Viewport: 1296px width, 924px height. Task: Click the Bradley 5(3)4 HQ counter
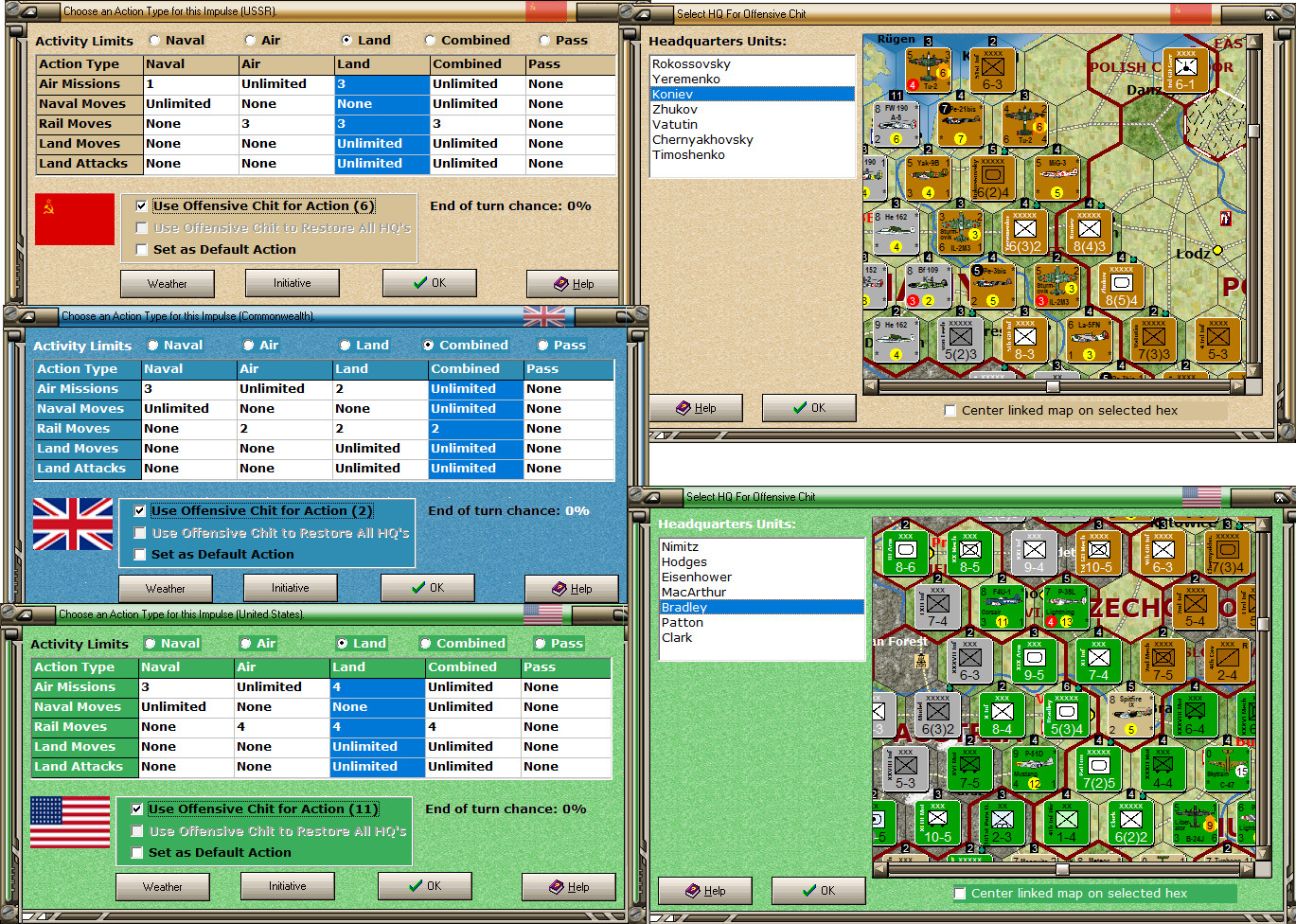pos(1065,715)
